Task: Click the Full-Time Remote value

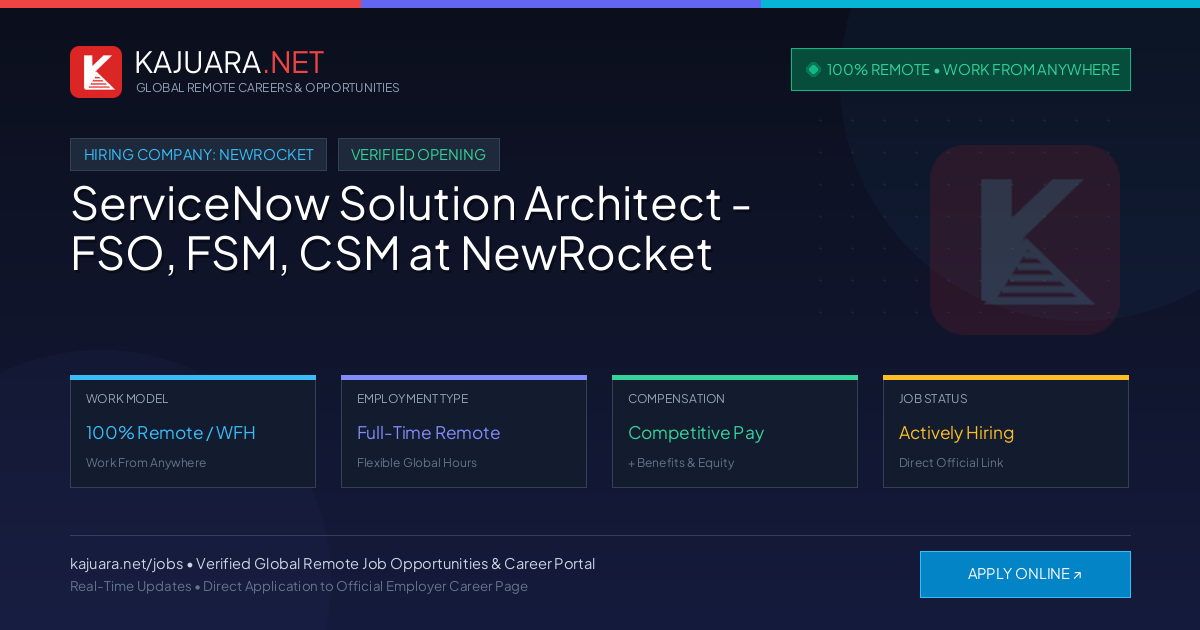Action: point(428,433)
